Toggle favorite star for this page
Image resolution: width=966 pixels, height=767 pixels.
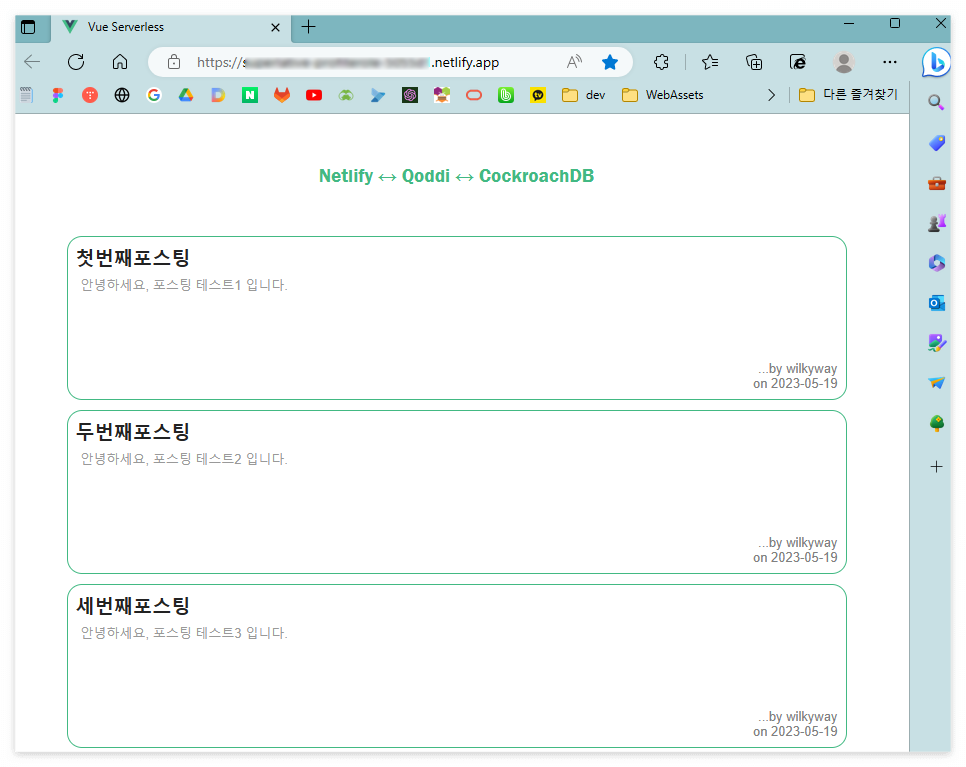click(x=610, y=62)
